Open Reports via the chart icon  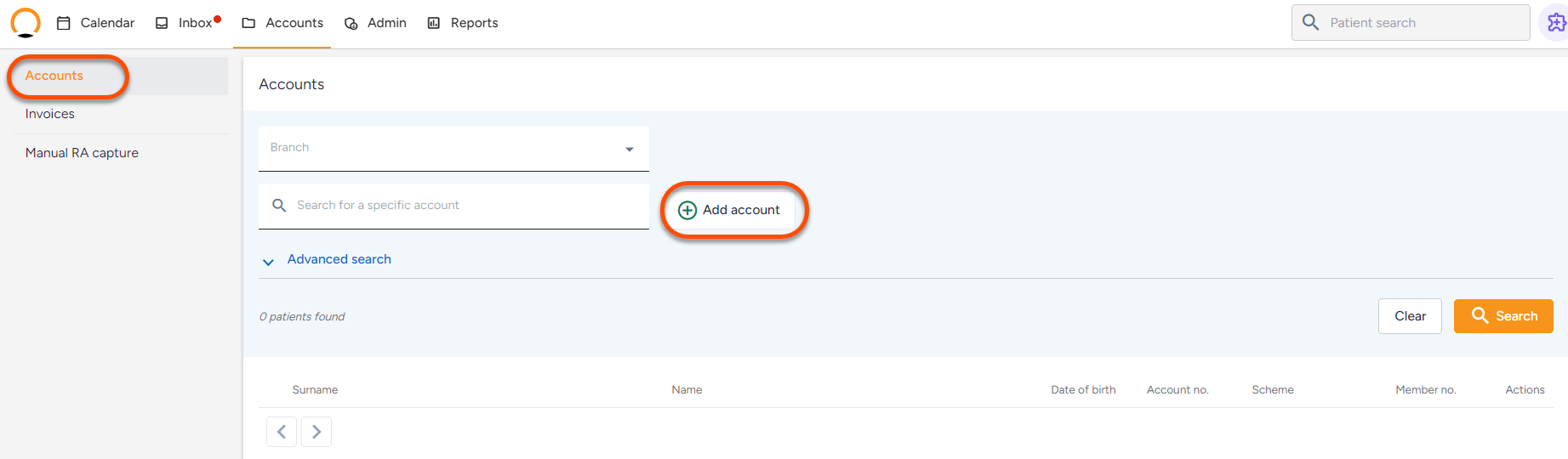coord(434,23)
